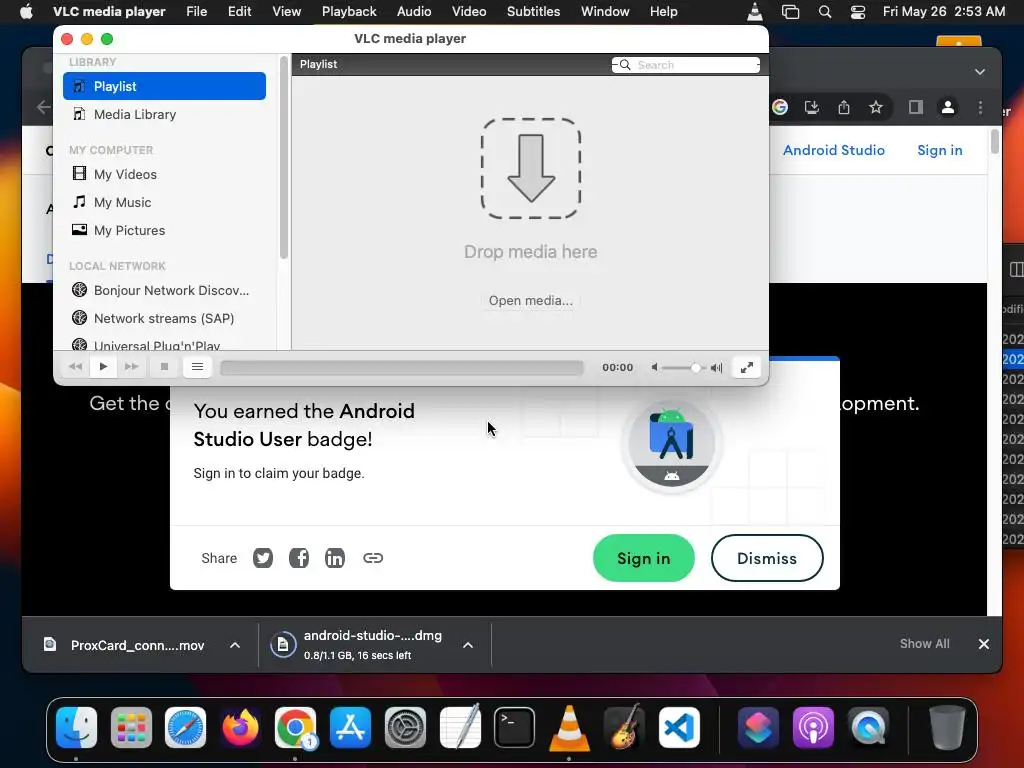This screenshot has height=768, width=1024.
Task: Click the Drop media here arrow icon
Action: click(x=531, y=168)
